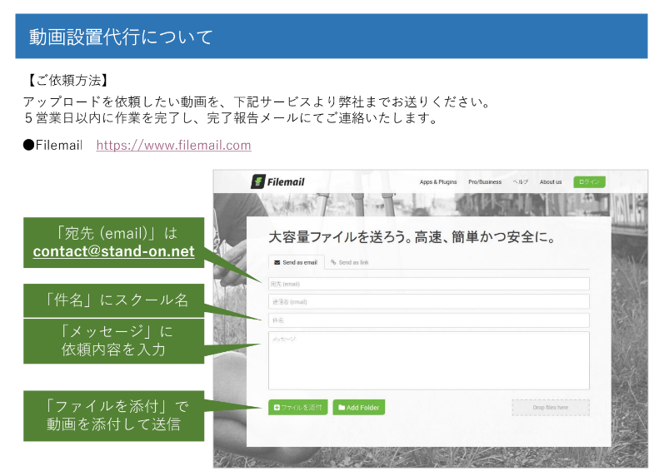Viewport: 664px width, 476px height.
Task: Open the Apps & Plugins menu
Action: (x=438, y=182)
